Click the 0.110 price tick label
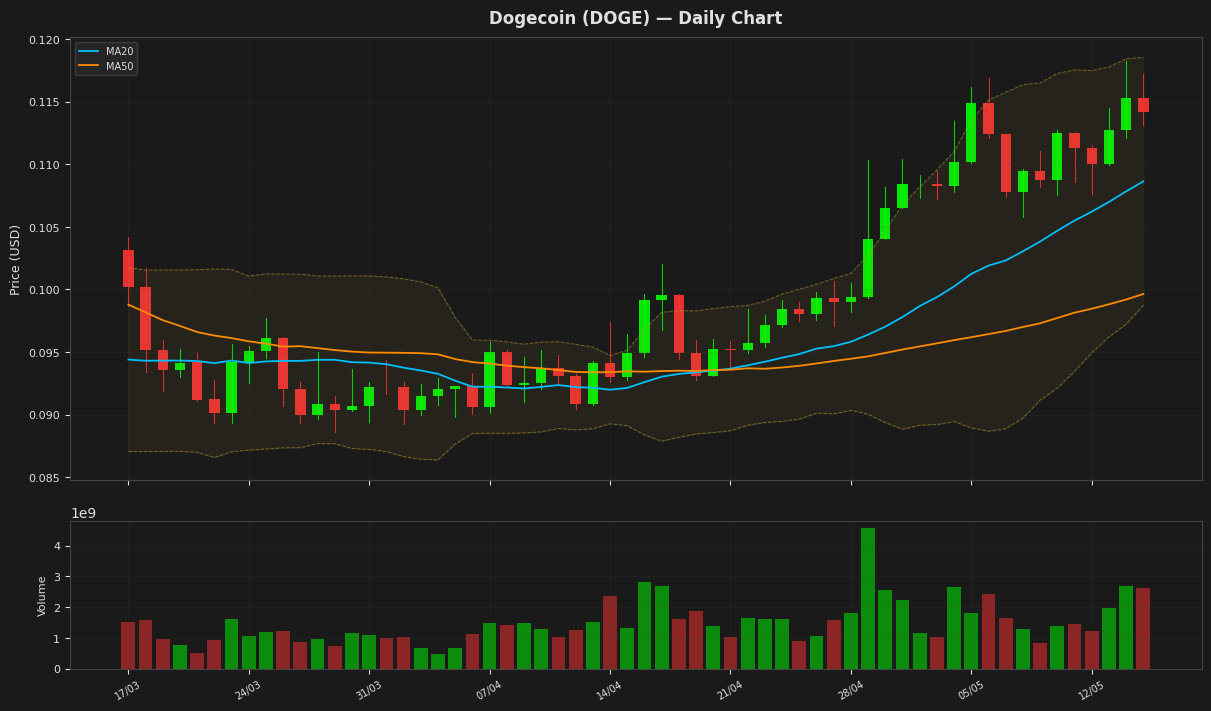This screenshot has width=1211, height=711. click(44, 165)
